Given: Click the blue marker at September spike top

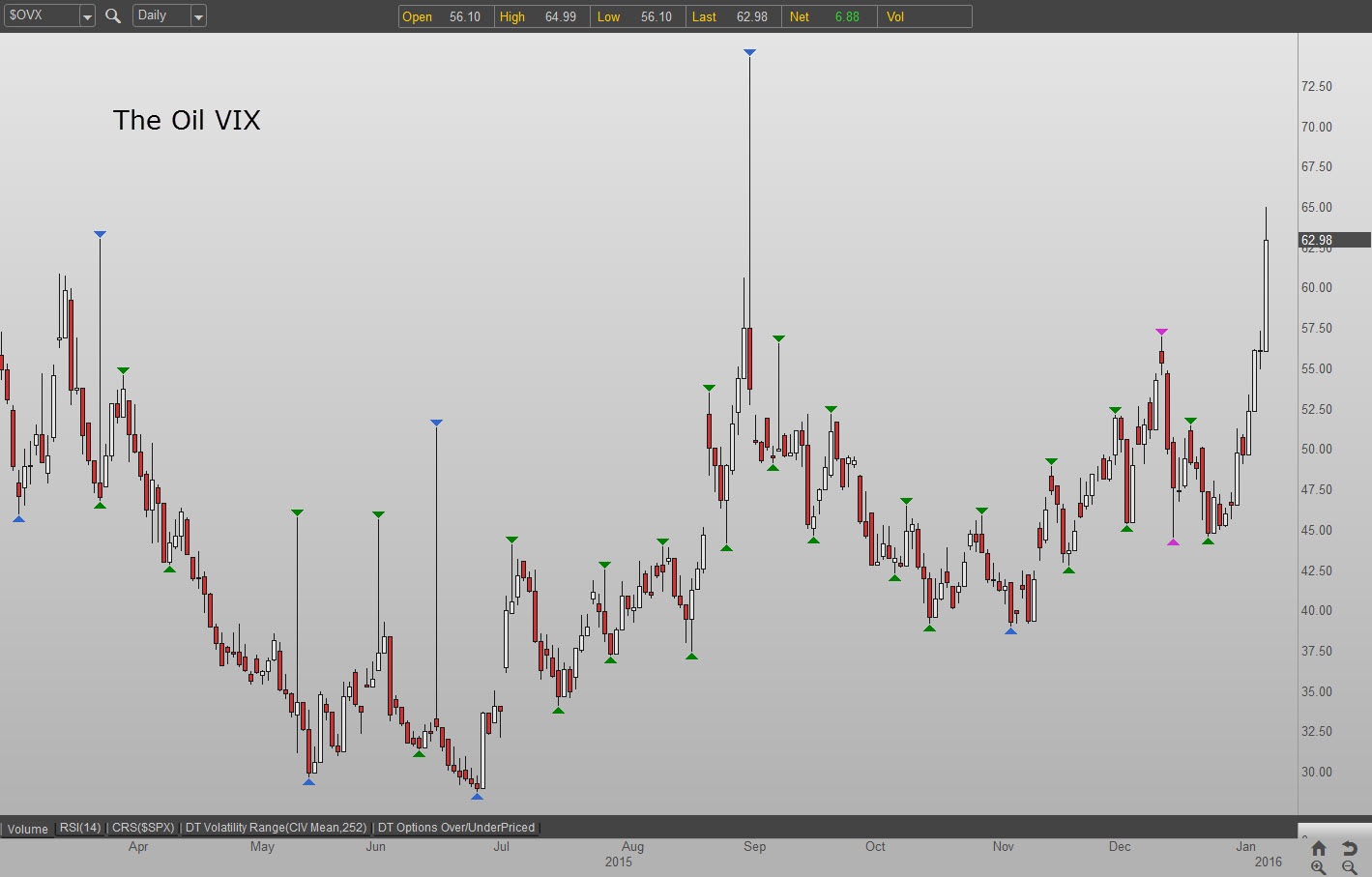Looking at the screenshot, I should 749,52.
